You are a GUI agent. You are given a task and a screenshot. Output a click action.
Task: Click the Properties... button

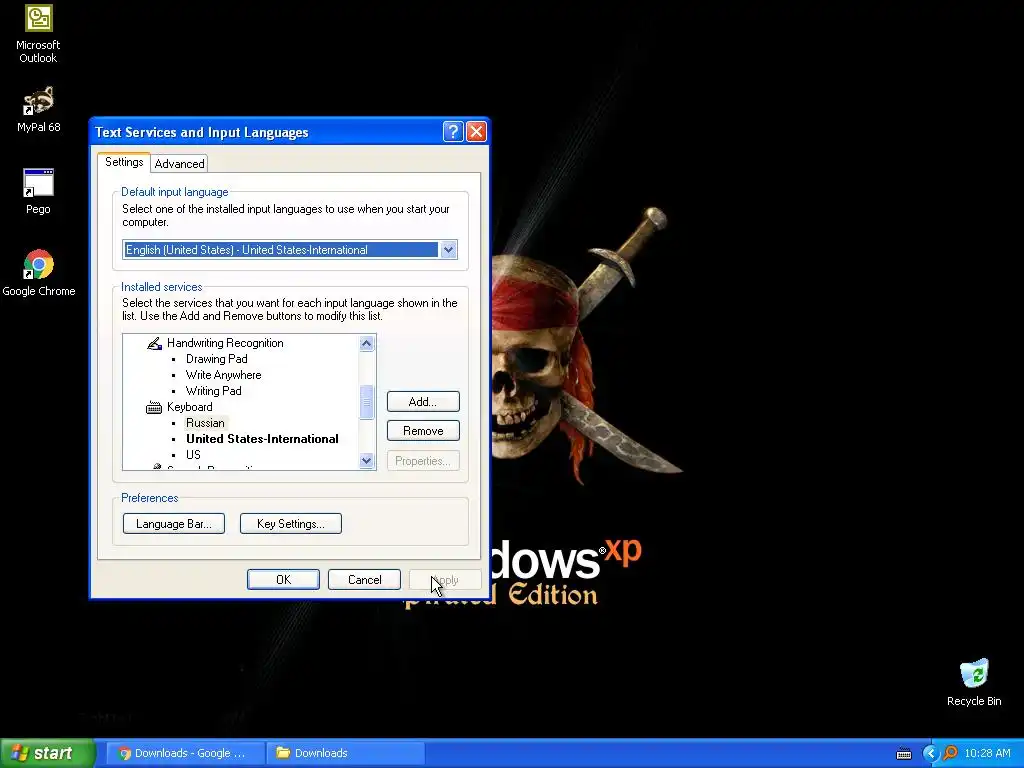(423, 461)
